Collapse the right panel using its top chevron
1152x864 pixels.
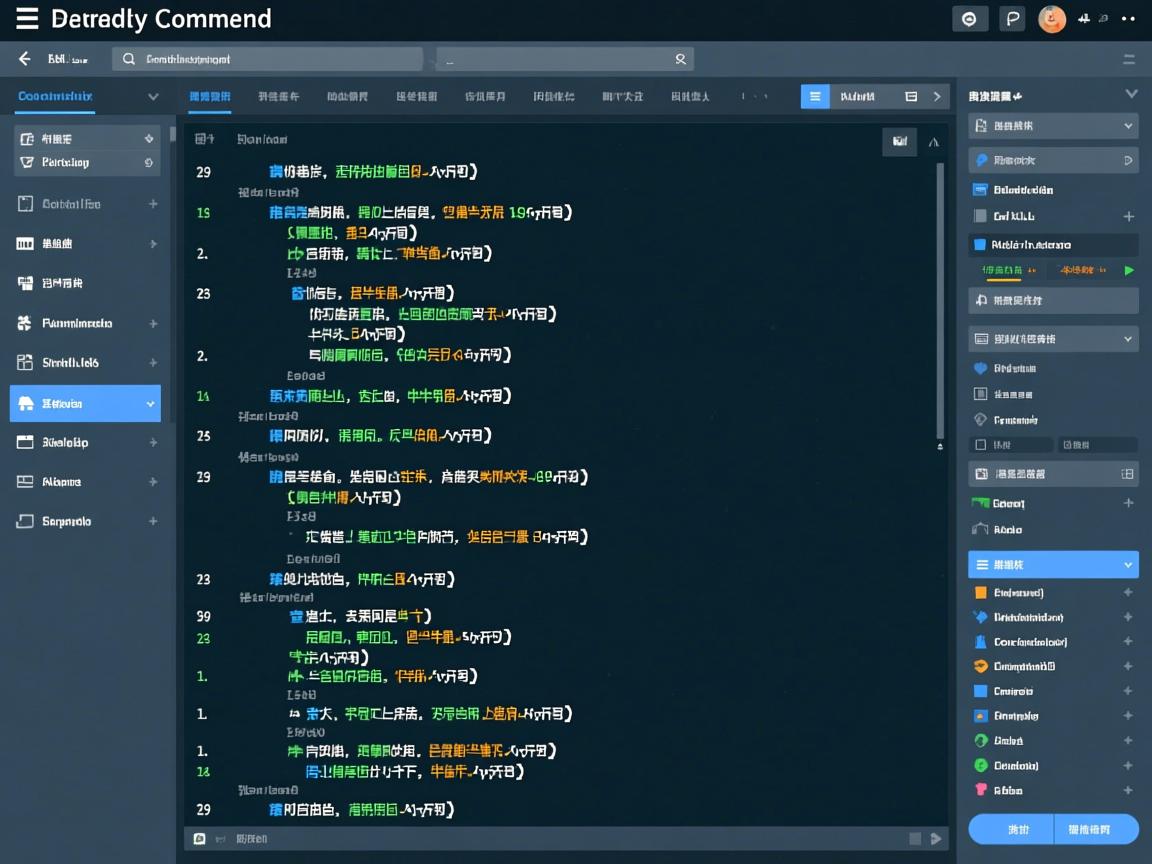pos(1131,95)
